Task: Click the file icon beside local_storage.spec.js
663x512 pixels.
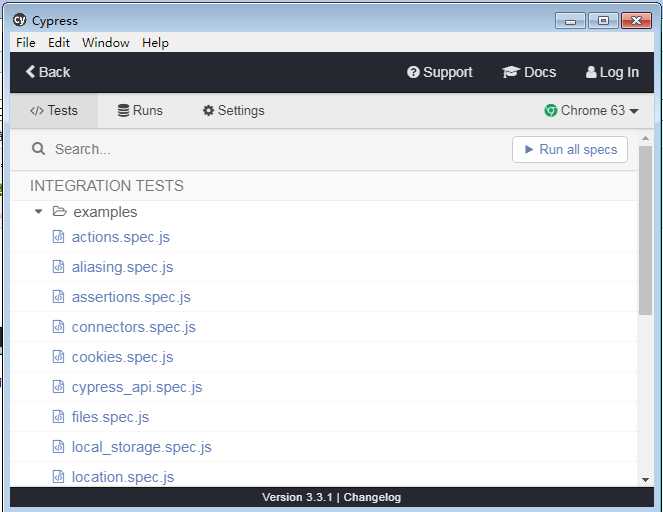Action: pyautogui.click(x=58, y=447)
